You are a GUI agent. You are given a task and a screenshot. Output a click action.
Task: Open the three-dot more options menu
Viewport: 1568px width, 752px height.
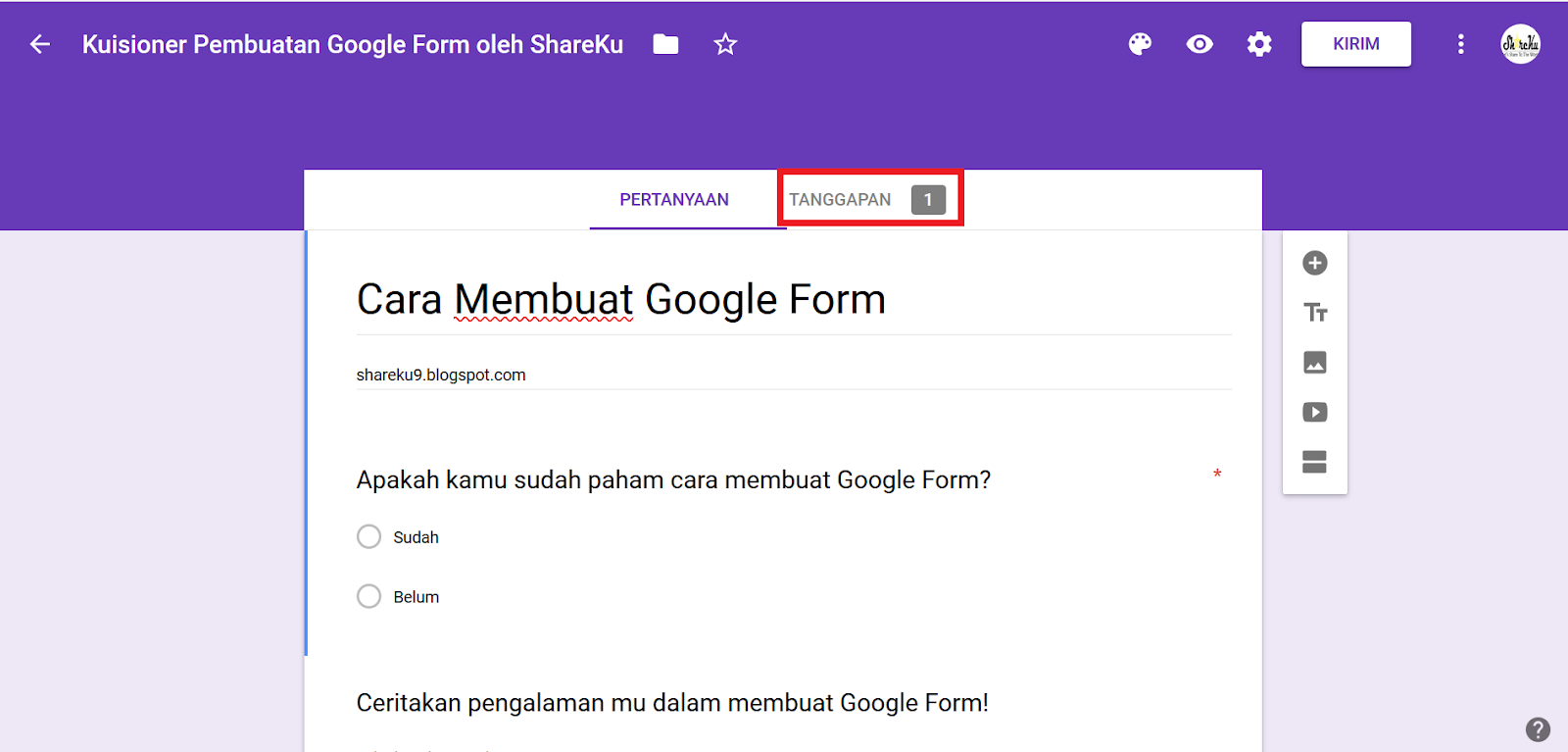pos(1460,44)
